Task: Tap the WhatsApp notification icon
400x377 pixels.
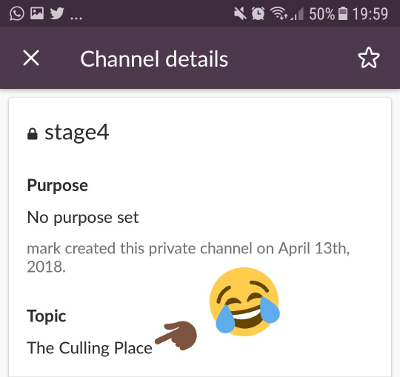Action: 17,14
